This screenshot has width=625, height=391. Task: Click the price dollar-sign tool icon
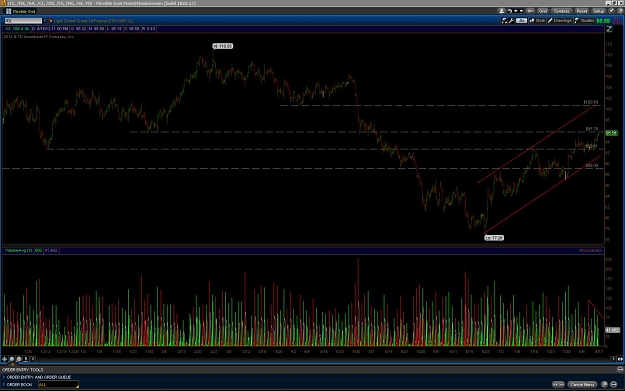pos(26,359)
